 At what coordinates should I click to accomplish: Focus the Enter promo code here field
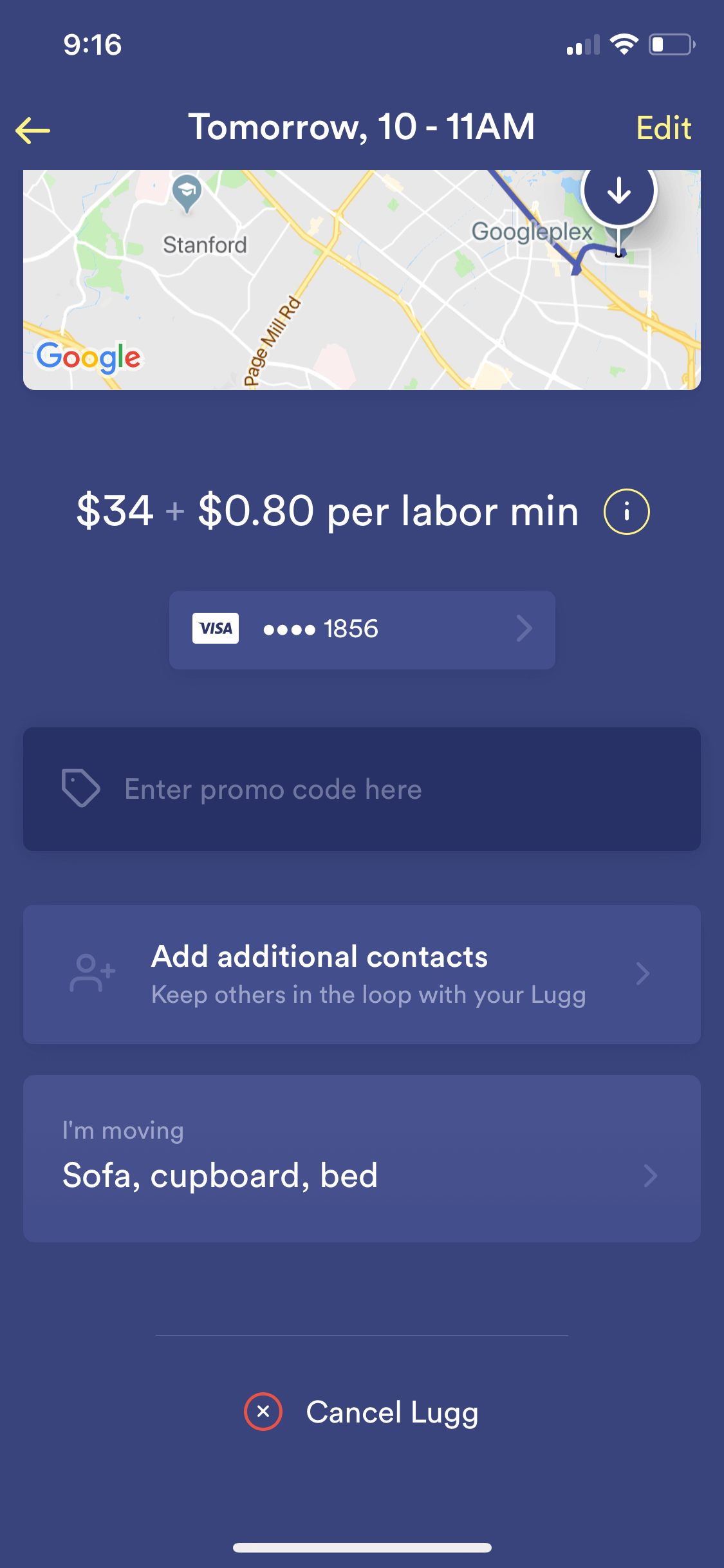click(362, 789)
